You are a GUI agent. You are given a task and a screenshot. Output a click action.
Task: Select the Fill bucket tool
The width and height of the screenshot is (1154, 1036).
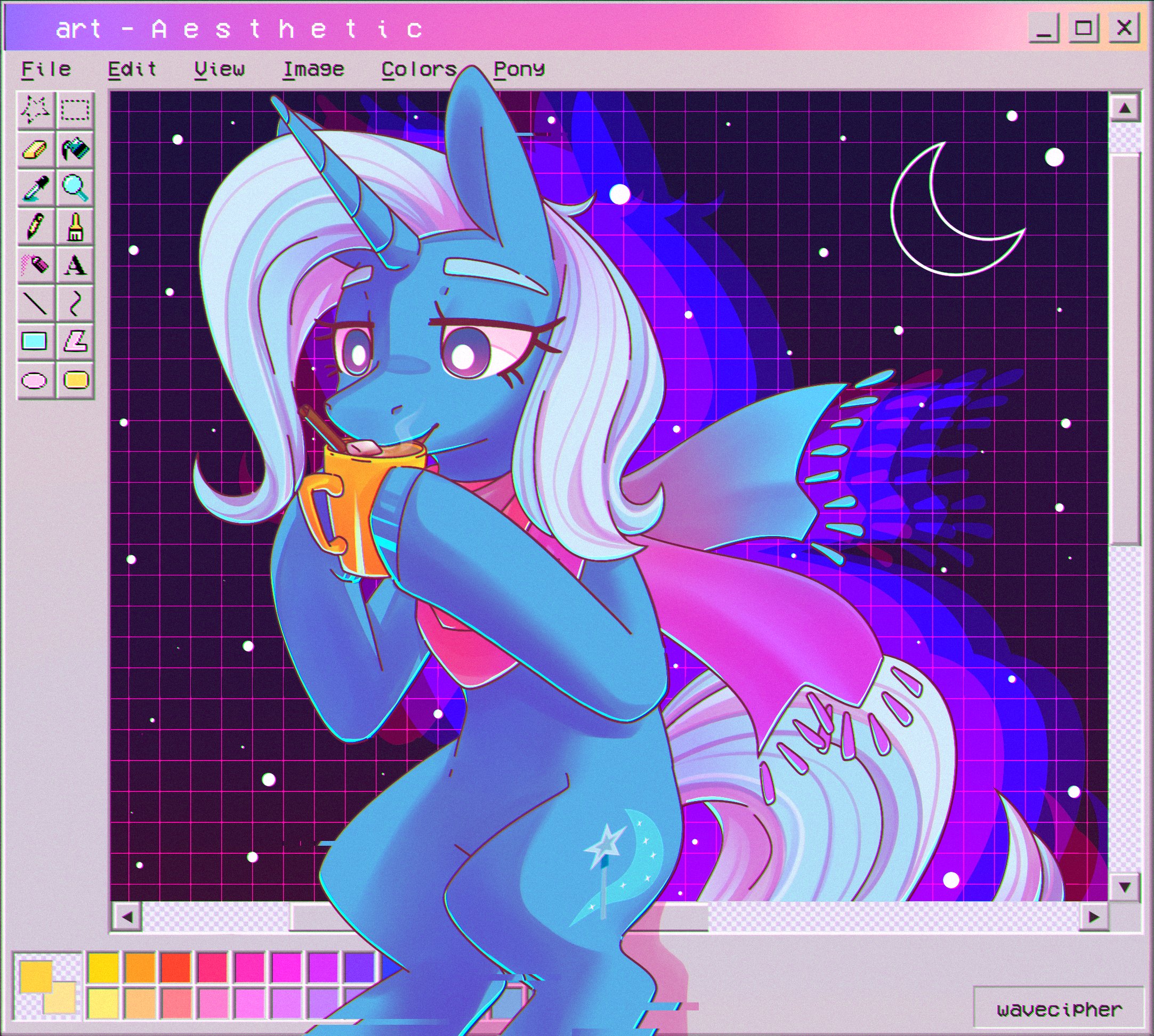coord(75,150)
